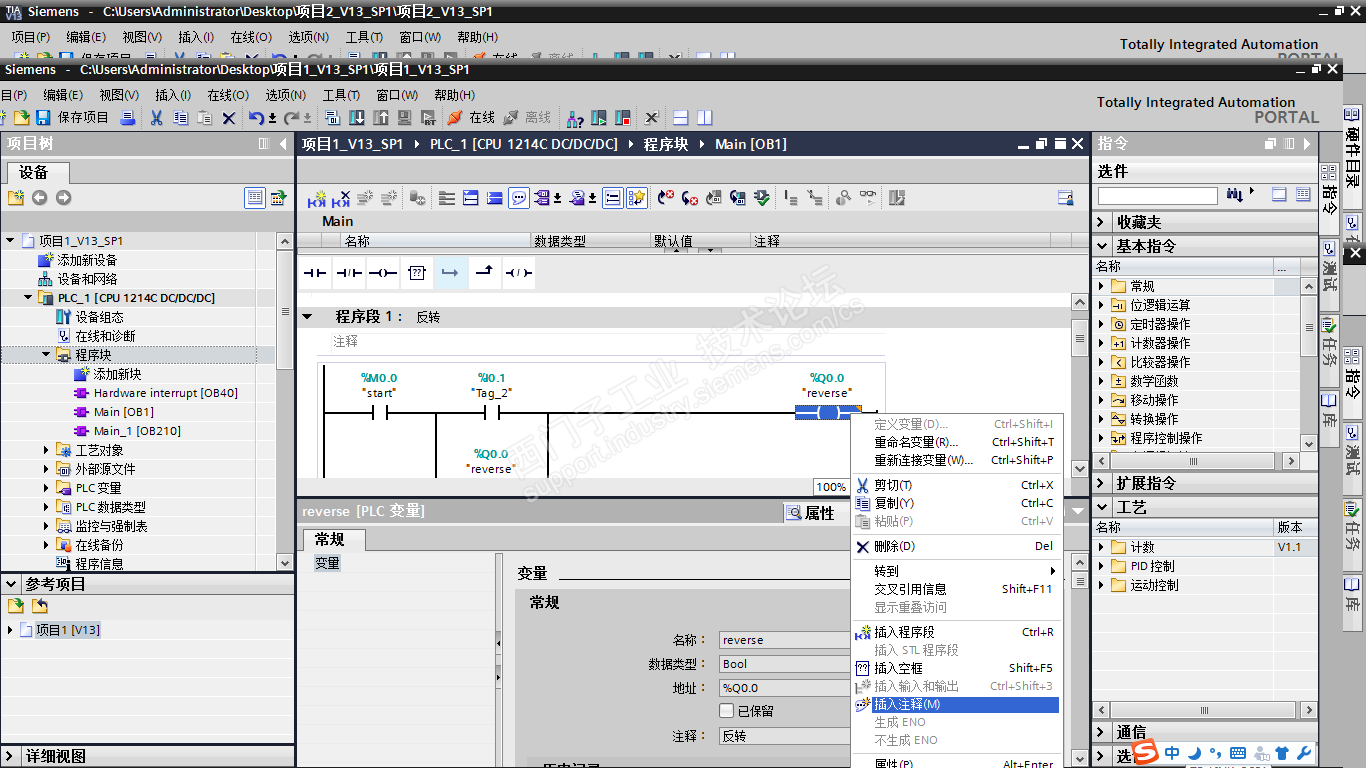Expand the 定时器操作 instruction folder

(1102, 324)
